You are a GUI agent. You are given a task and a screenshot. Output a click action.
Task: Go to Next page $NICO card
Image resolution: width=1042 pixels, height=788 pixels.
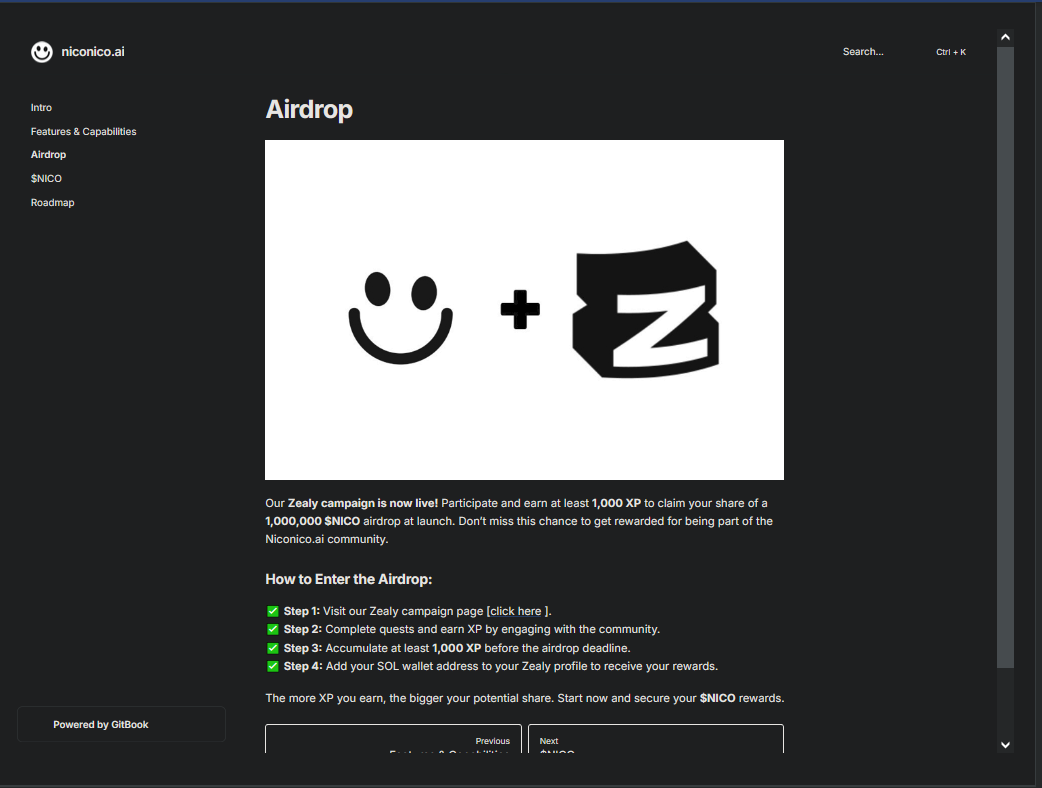pos(656,739)
